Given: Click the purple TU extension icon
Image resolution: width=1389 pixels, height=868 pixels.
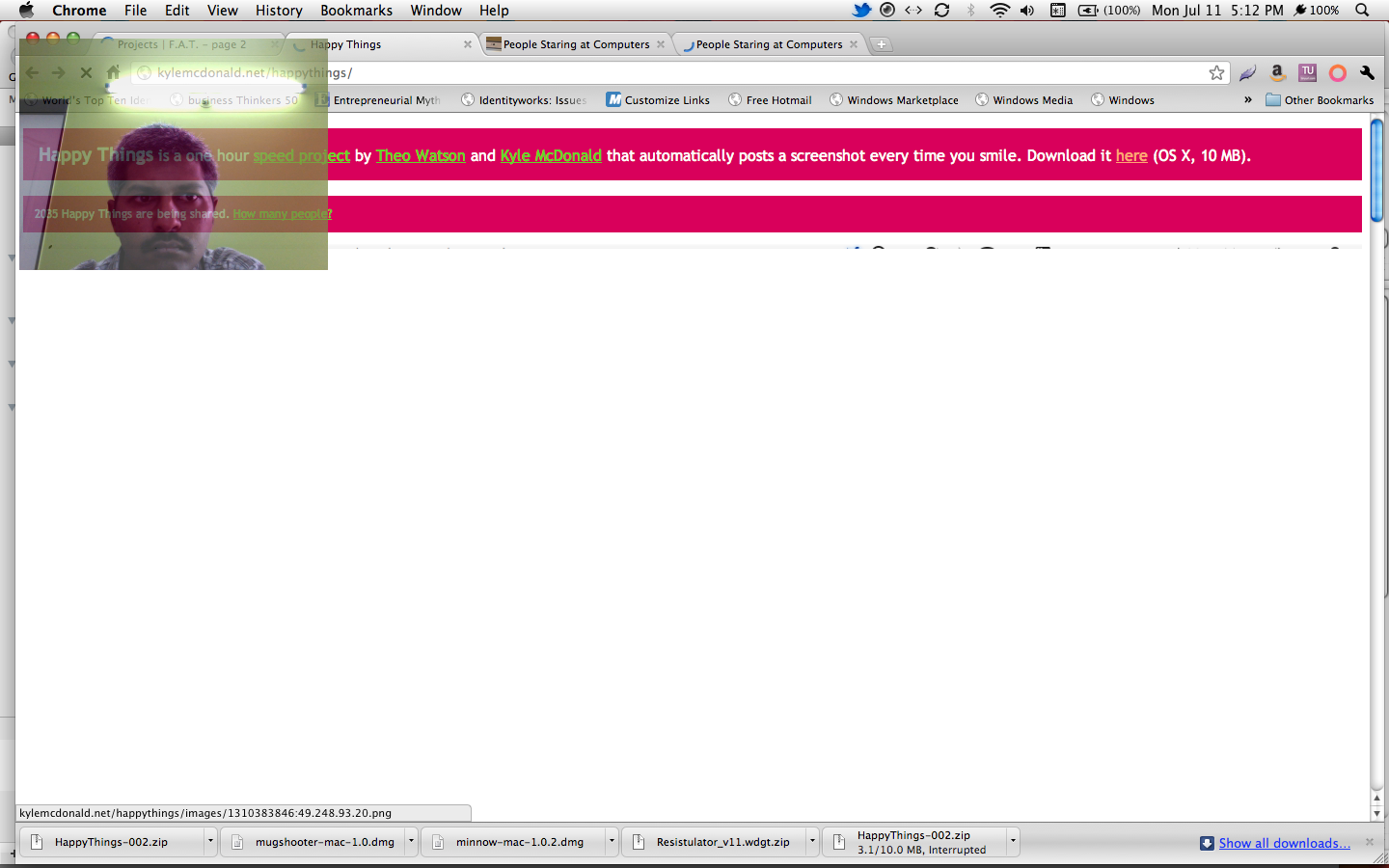Looking at the screenshot, I should (1307, 73).
